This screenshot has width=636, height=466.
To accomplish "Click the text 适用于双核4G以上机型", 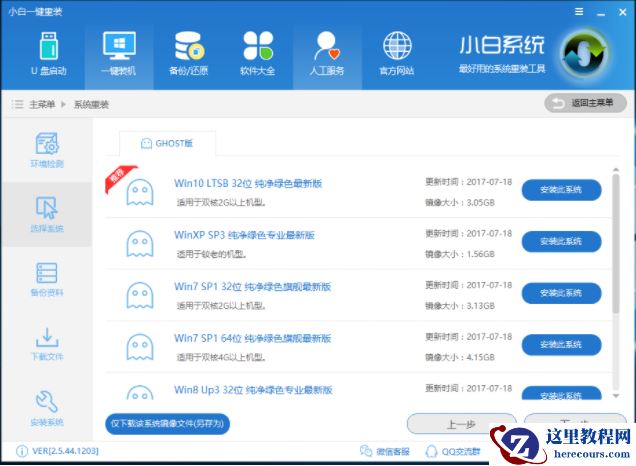I will pos(221,357).
